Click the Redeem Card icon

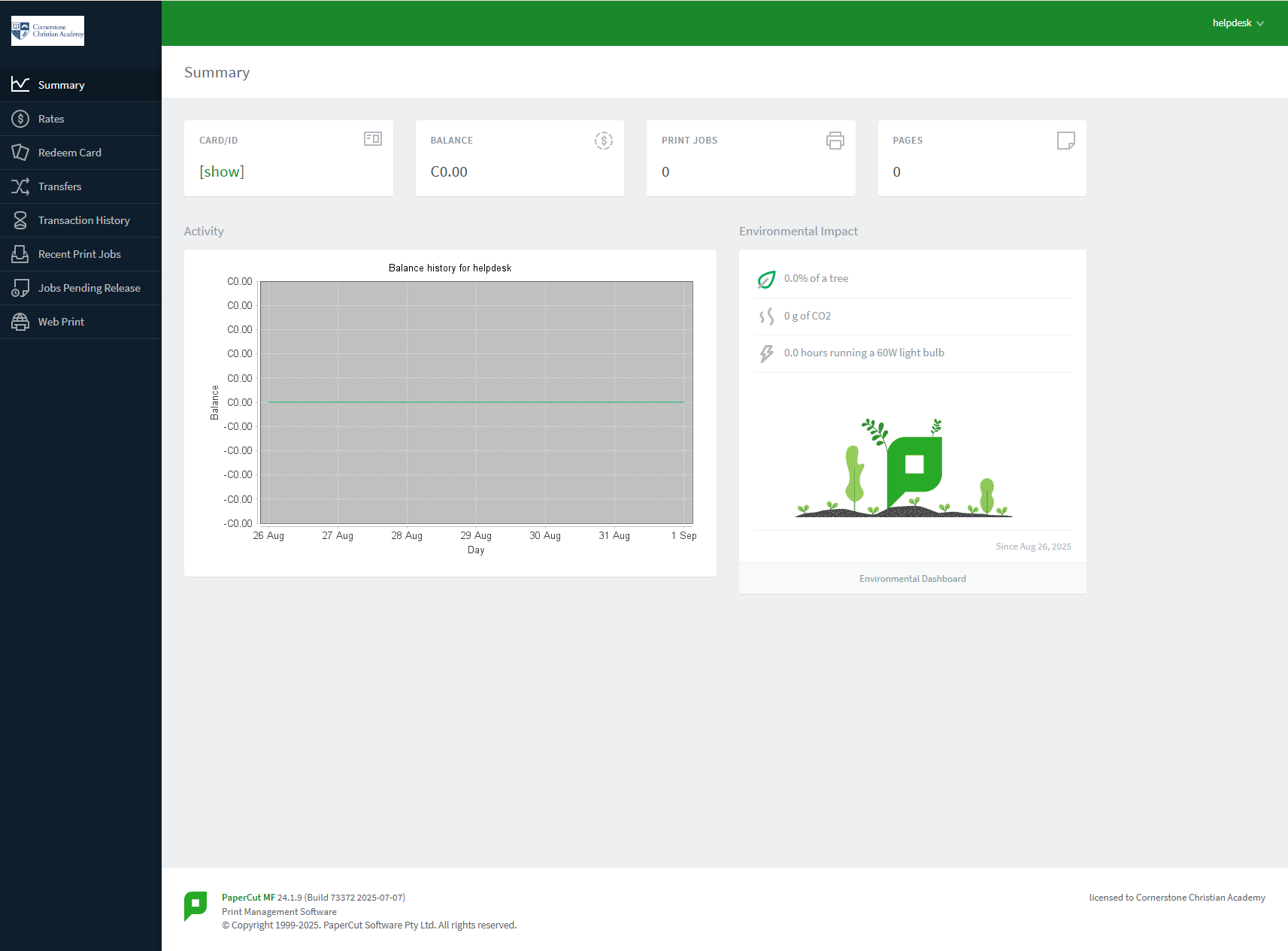(x=20, y=153)
